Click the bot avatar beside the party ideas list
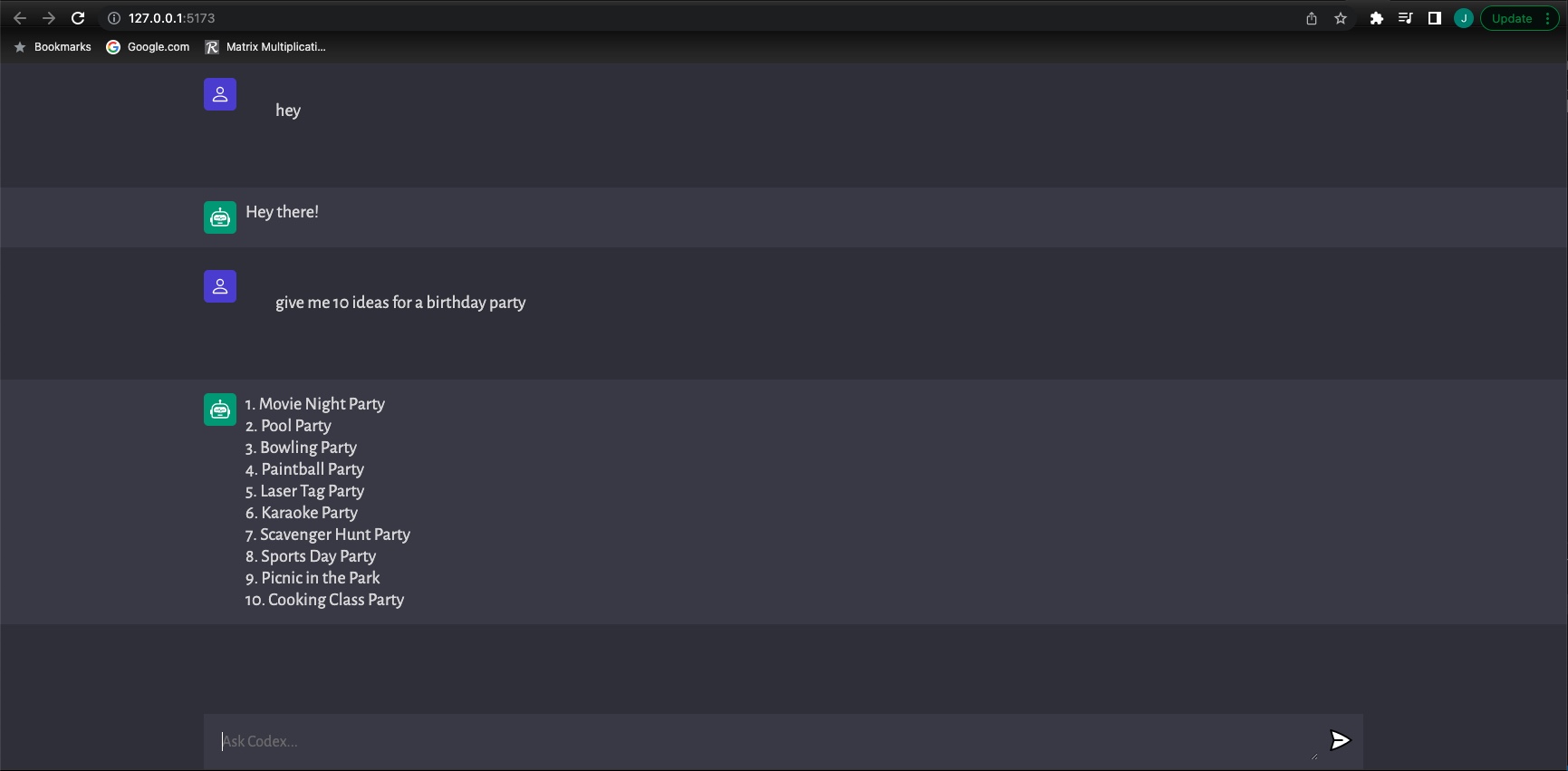The width and height of the screenshot is (1568, 771). (x=219, y=409)
